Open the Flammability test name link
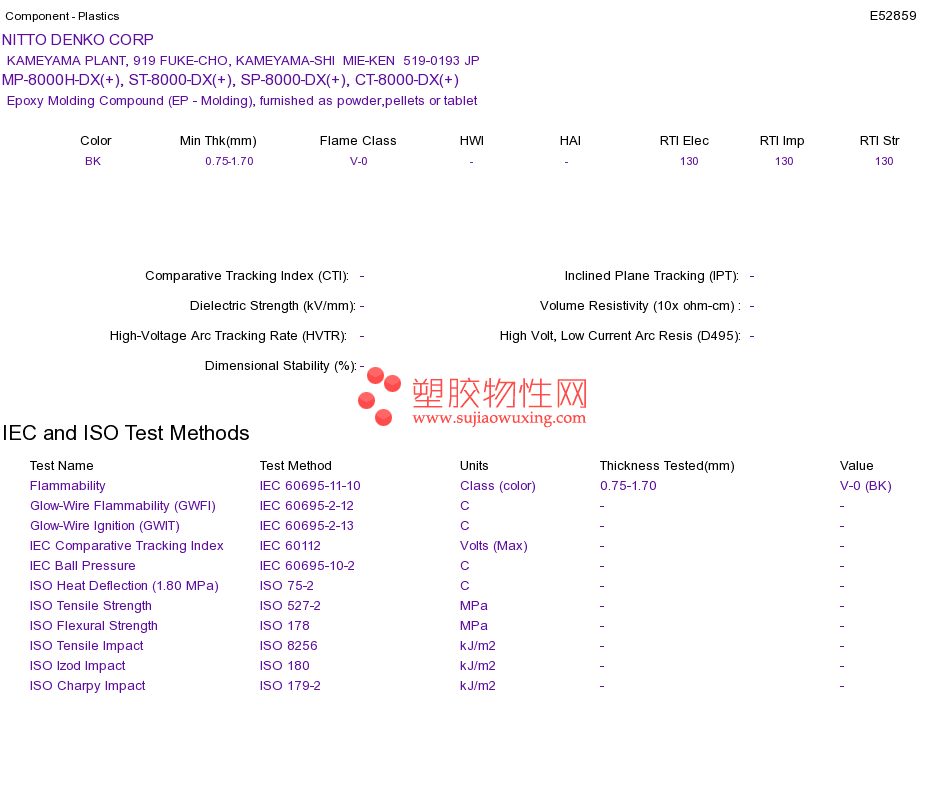 (67, 486)
